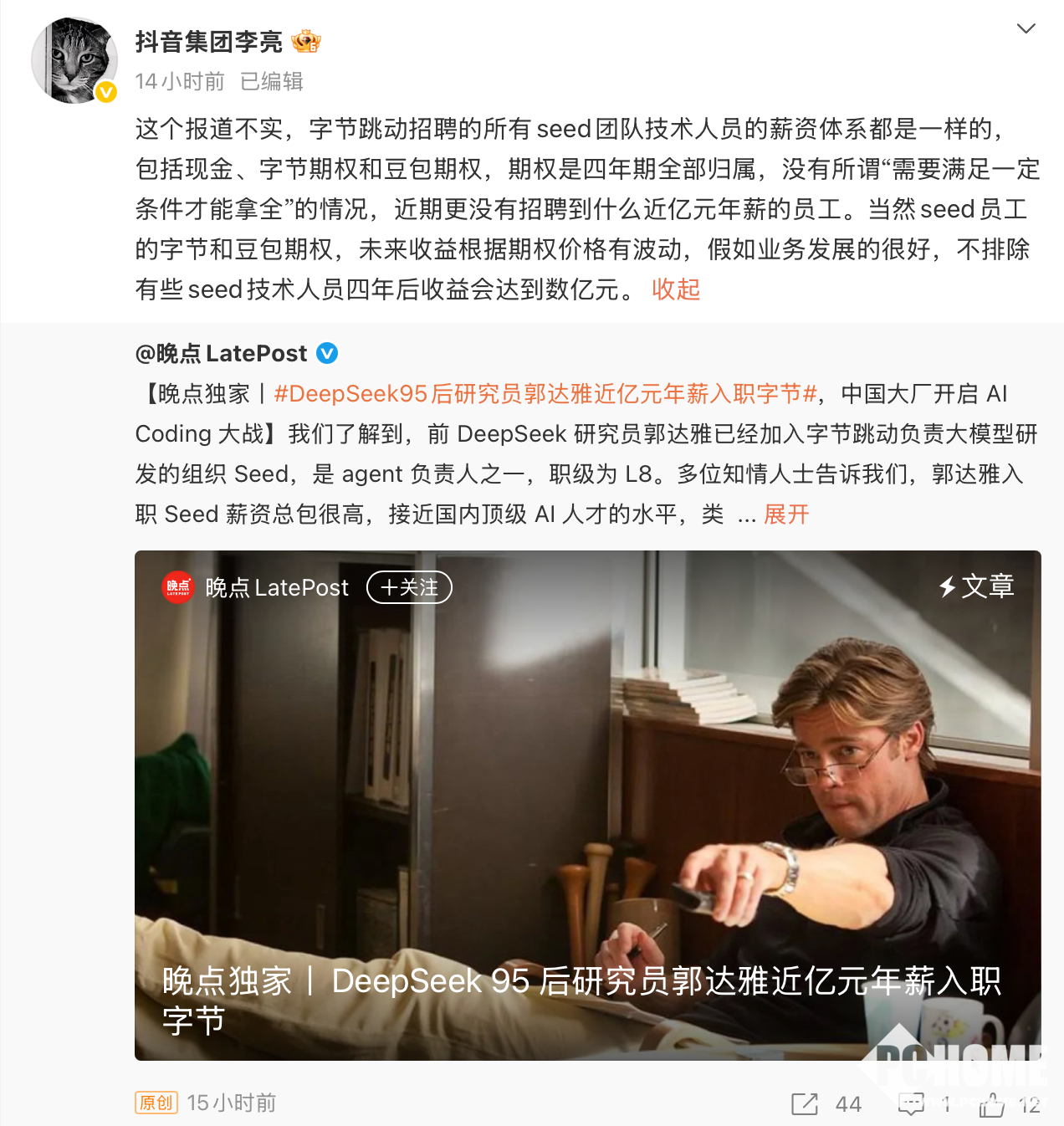1064x1126 pixels.
Task: Click the crown member badge icon
Action: (306, 41)
